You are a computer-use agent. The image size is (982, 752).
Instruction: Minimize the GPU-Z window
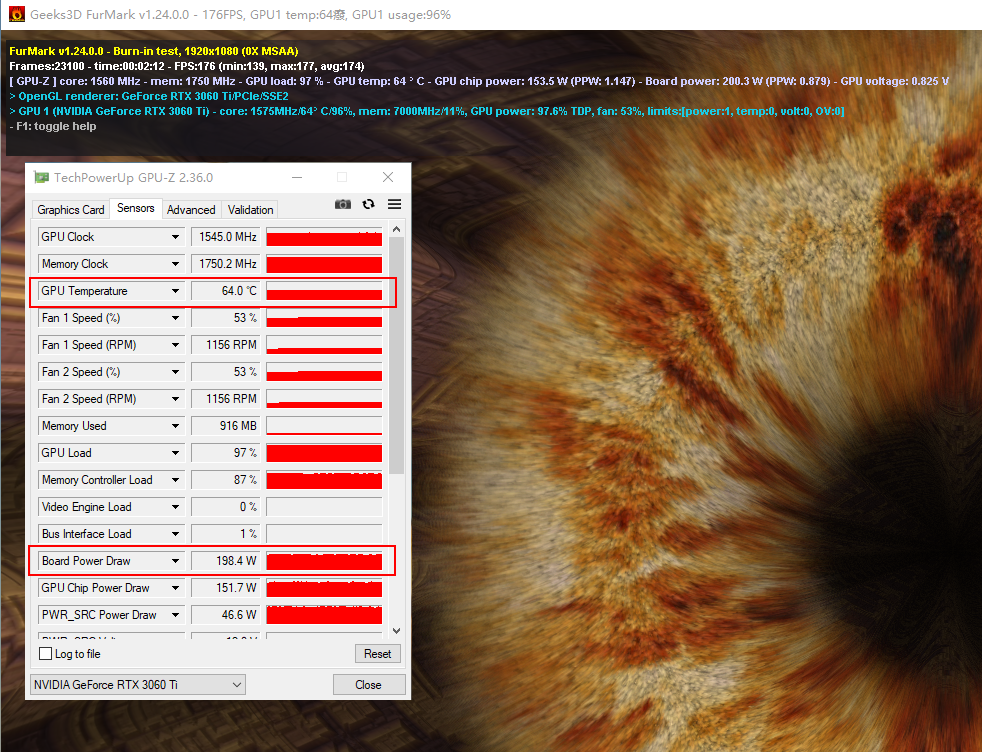297,178
